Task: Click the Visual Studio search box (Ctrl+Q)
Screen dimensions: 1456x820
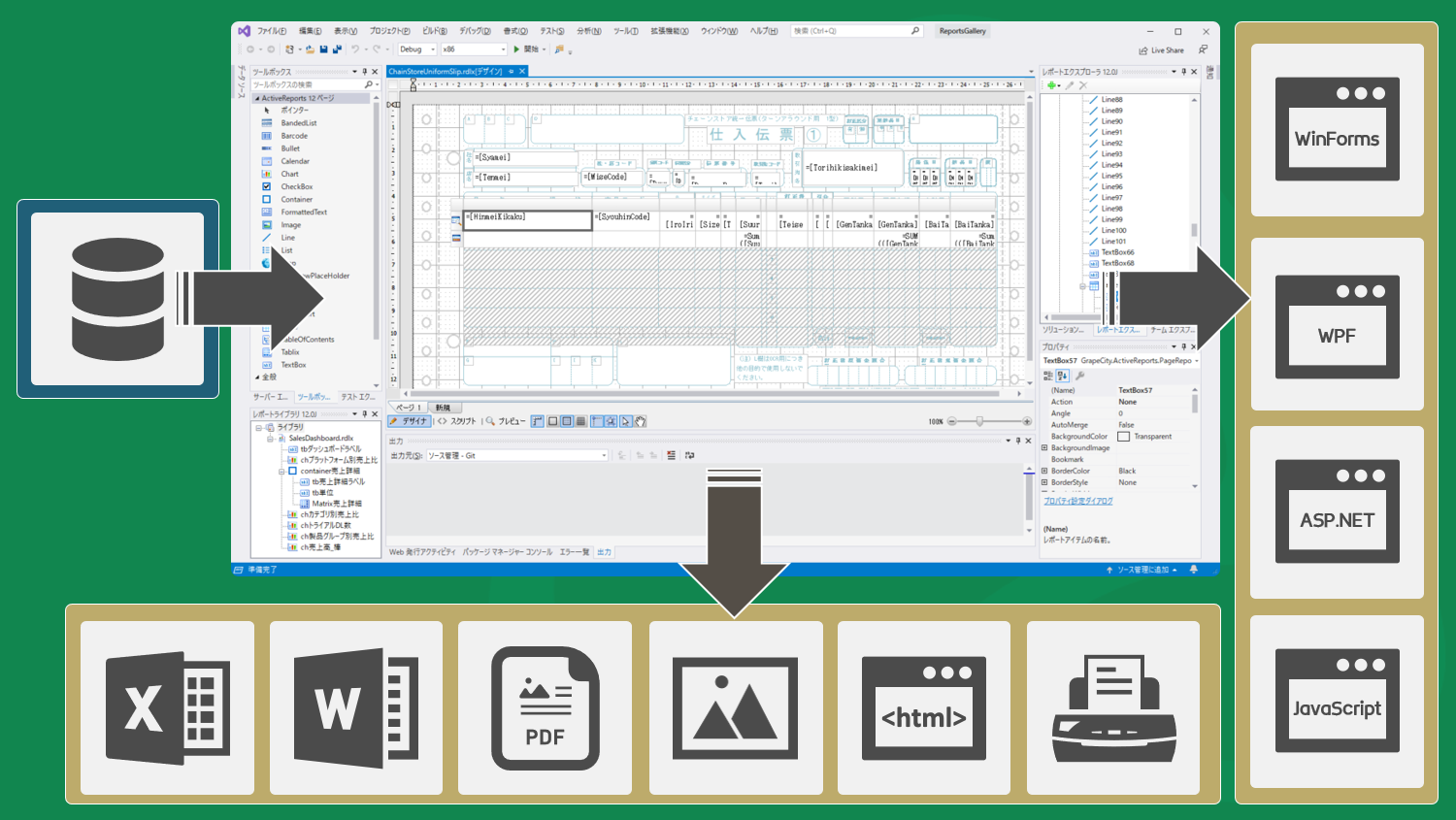Action: (856, 31)
